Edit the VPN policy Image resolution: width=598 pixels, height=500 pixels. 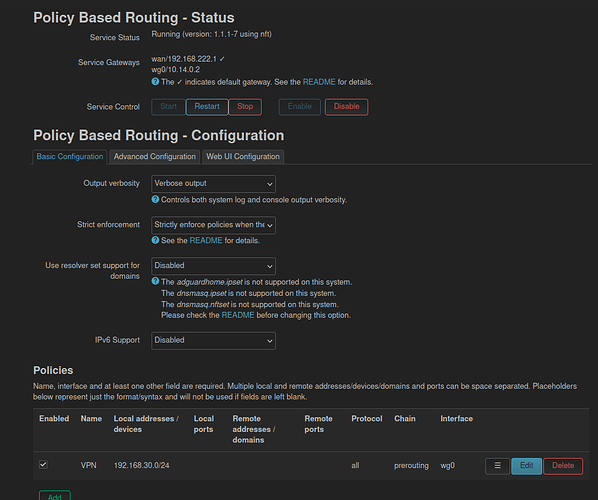coord(526,466)
